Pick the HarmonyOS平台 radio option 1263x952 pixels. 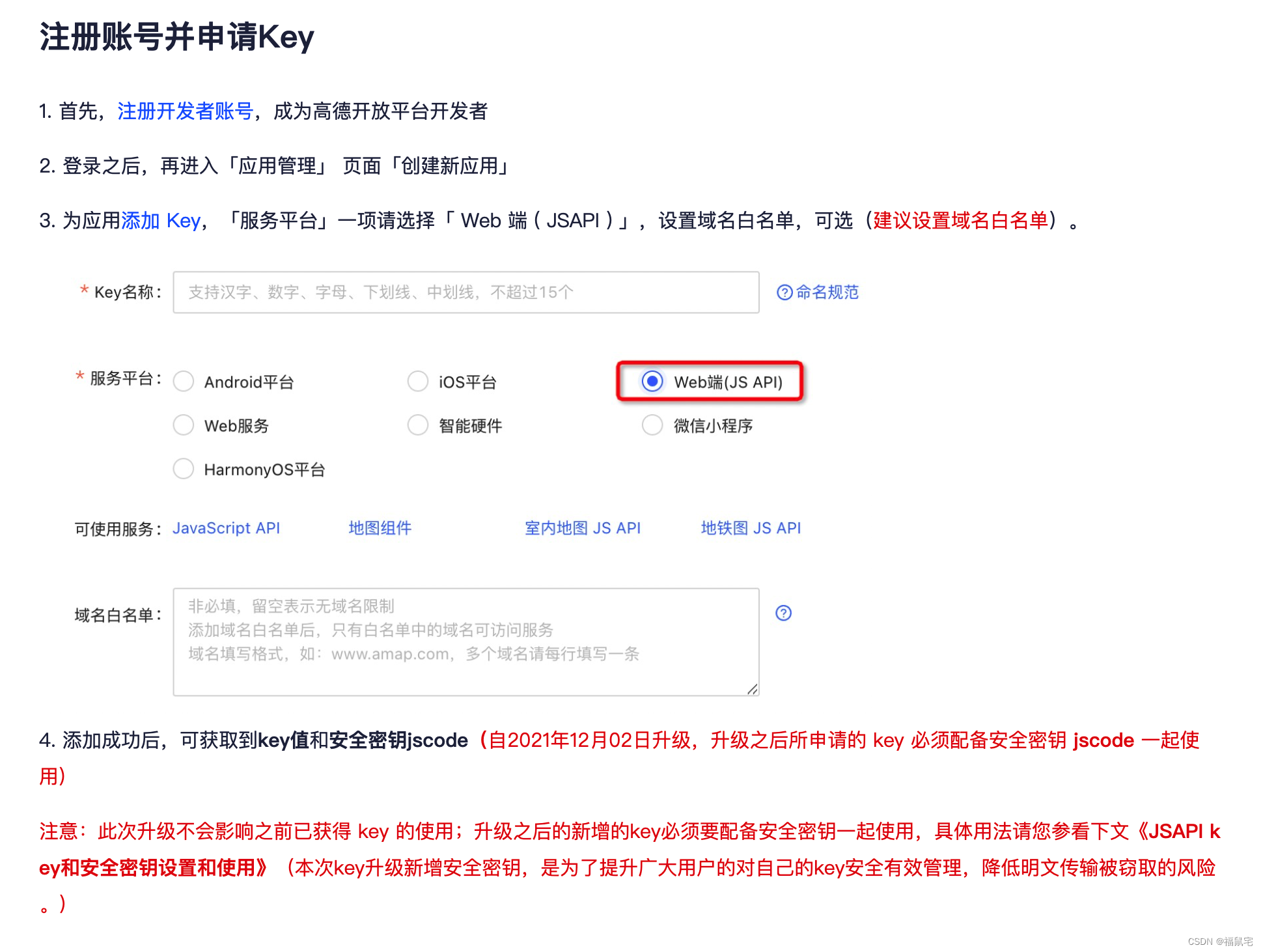pos(184,469)
